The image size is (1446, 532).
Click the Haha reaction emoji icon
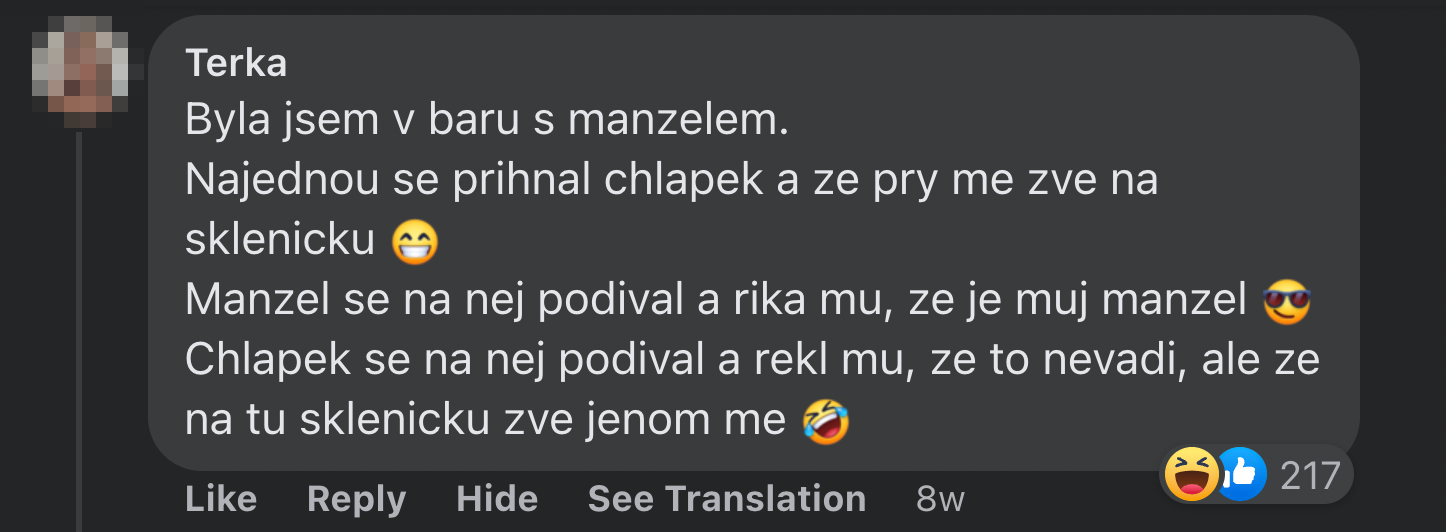(x=1191, y=474)
